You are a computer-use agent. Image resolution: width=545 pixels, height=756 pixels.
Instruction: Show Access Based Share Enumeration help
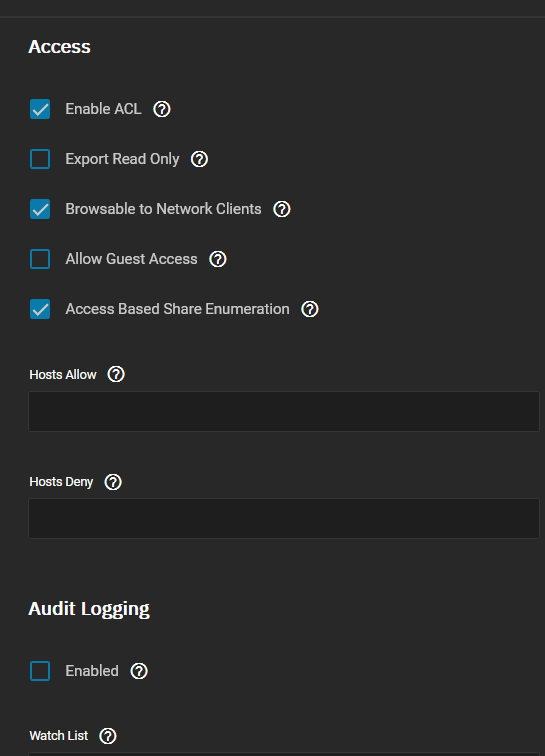tap(310, 309)
